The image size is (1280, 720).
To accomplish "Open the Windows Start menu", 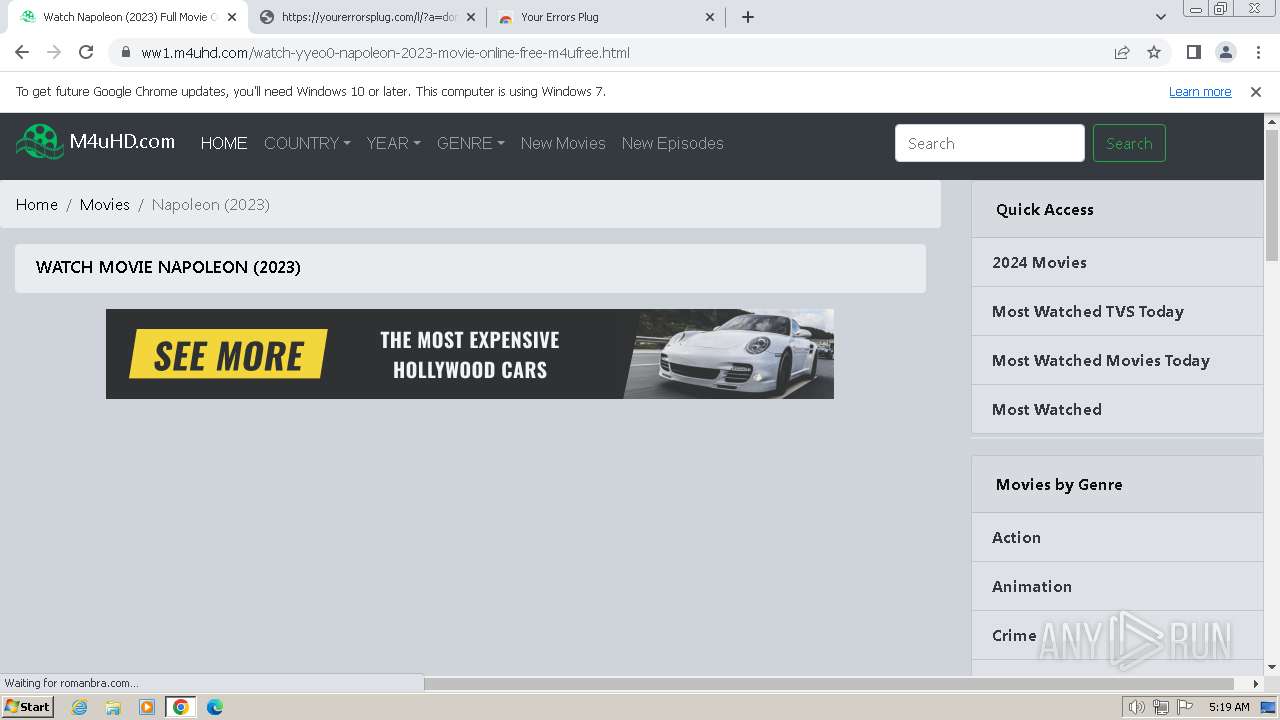I will pos(28,707).
